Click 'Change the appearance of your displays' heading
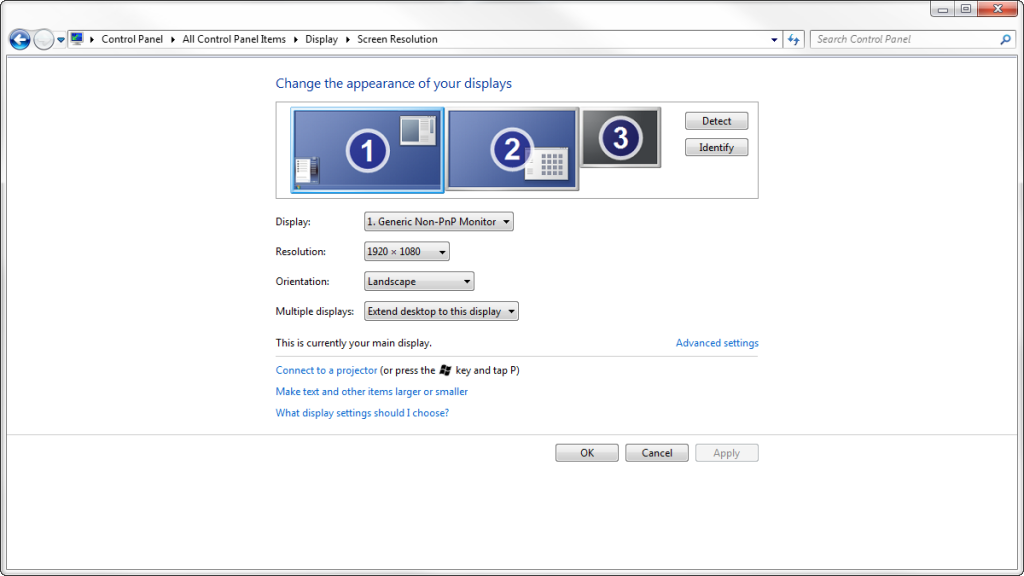1024x576 pixels. [393, 84]
